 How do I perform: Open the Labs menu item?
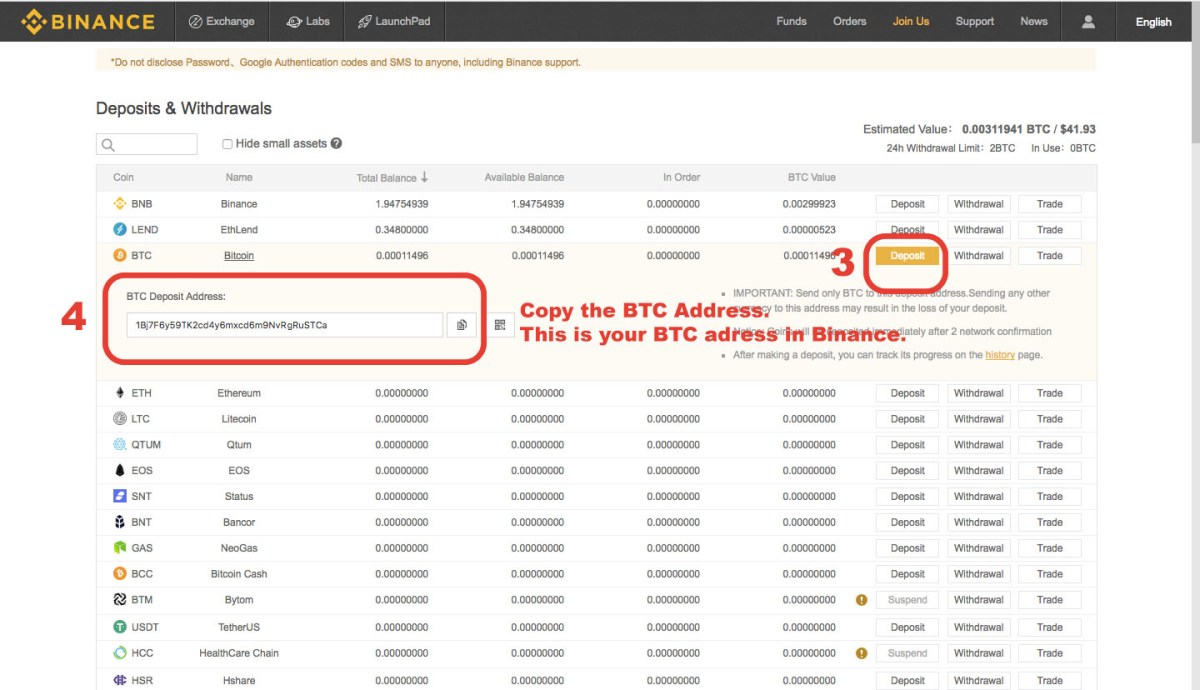(x=308, y=21)
